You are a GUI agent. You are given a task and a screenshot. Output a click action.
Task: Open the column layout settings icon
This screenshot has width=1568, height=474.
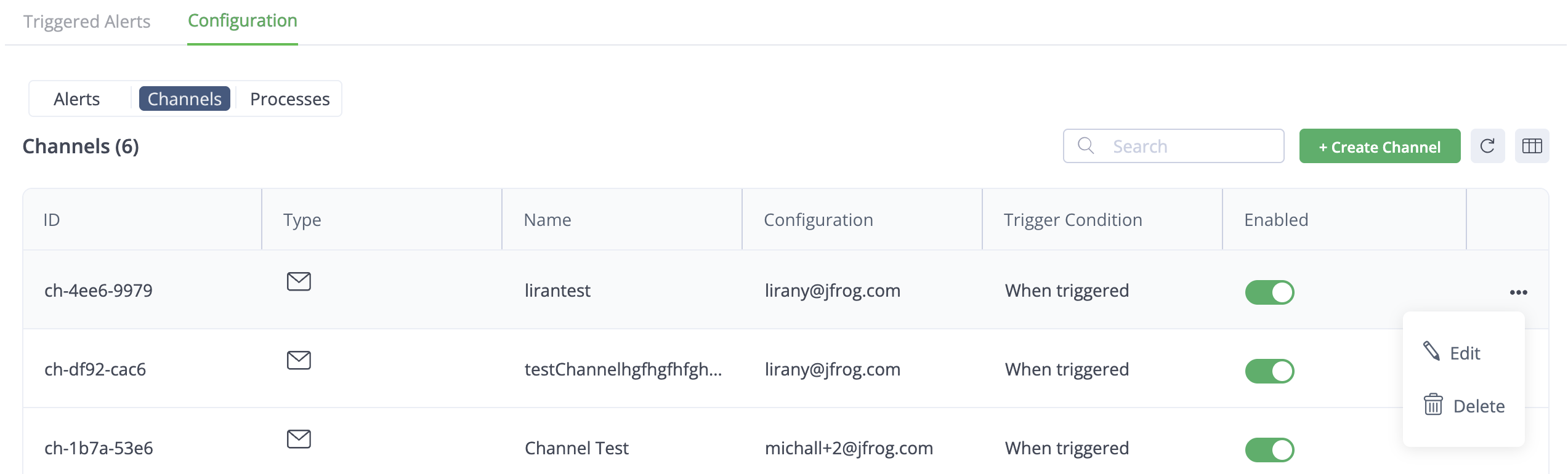1532,146
